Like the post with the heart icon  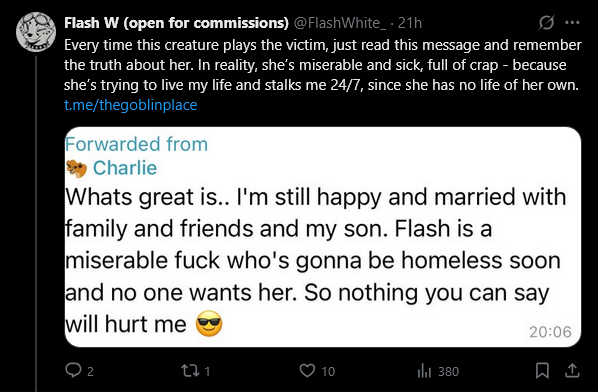(x=307, y=370)
